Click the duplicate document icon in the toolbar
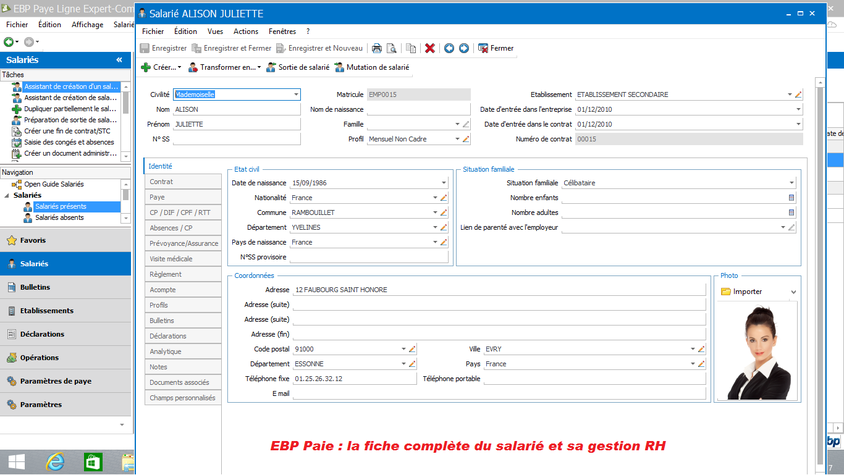 [411, 48]
